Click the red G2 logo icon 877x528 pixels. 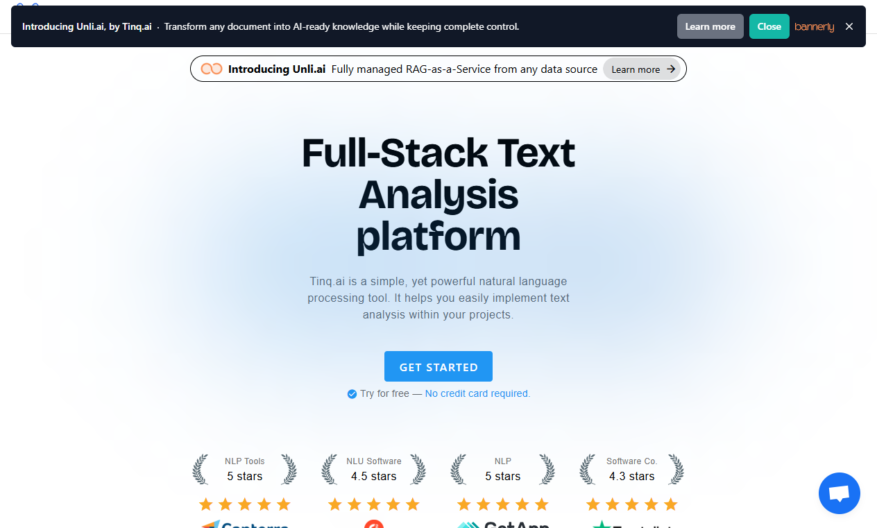coord(374,524)
